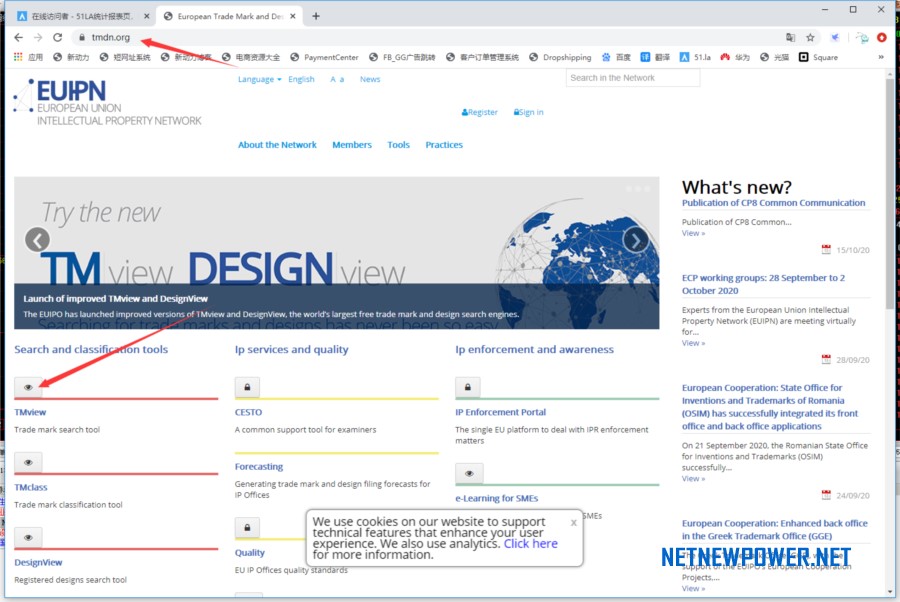
Task: Click the lock icon above Quality
Action: pos(247,527)
